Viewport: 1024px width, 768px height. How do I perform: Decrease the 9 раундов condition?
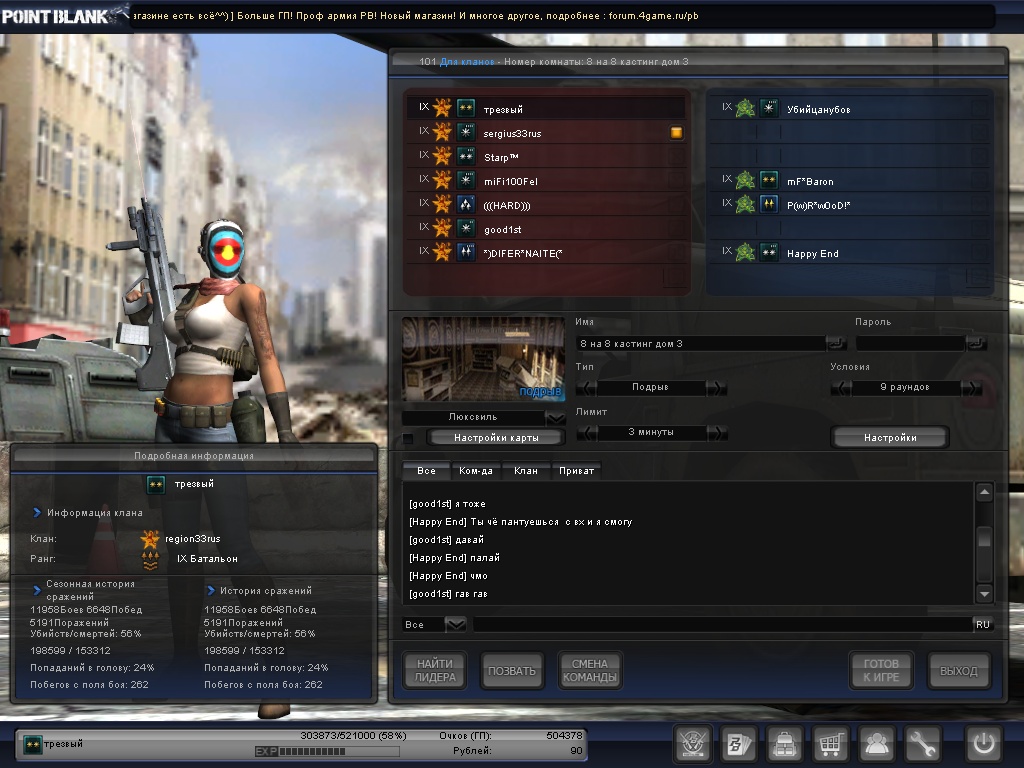[840, 388]
